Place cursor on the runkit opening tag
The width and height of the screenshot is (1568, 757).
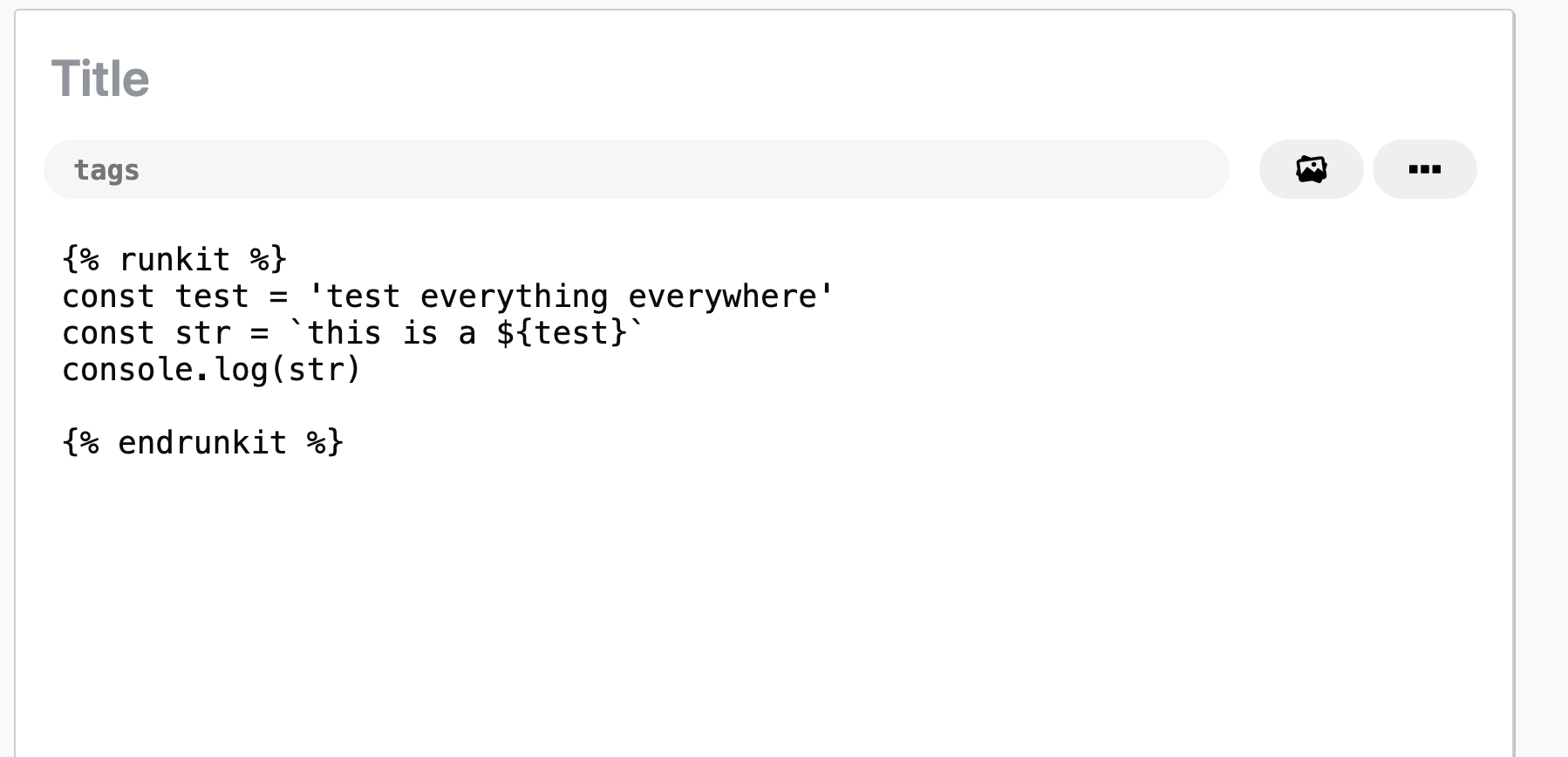(174, 258)
